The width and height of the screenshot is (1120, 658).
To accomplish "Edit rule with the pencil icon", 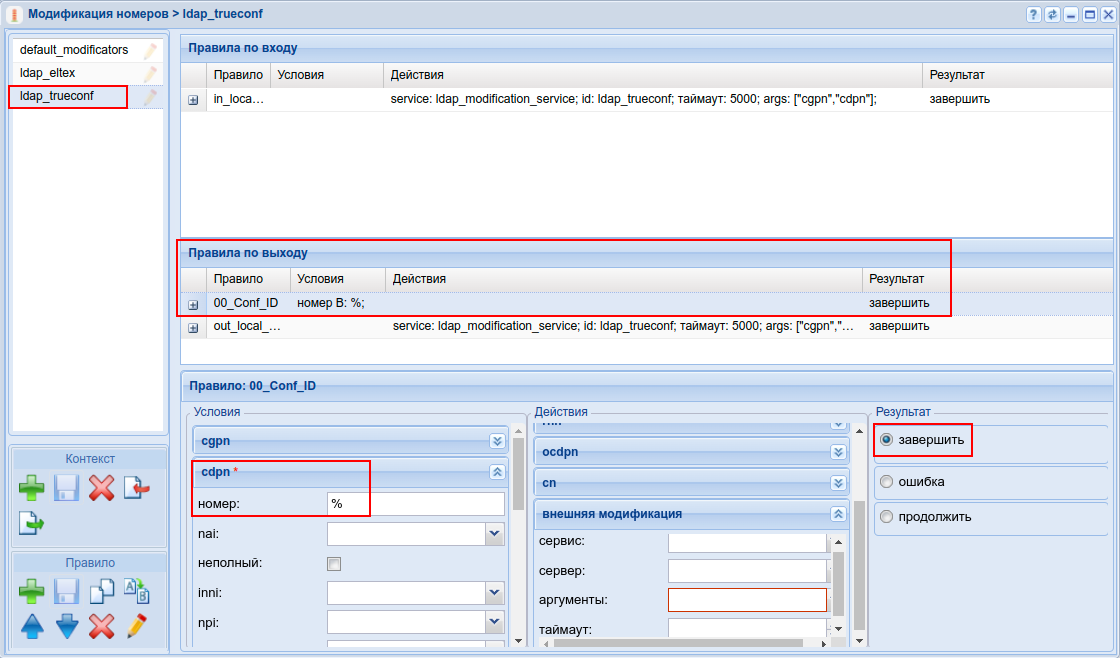I will [x=136, y=627].
